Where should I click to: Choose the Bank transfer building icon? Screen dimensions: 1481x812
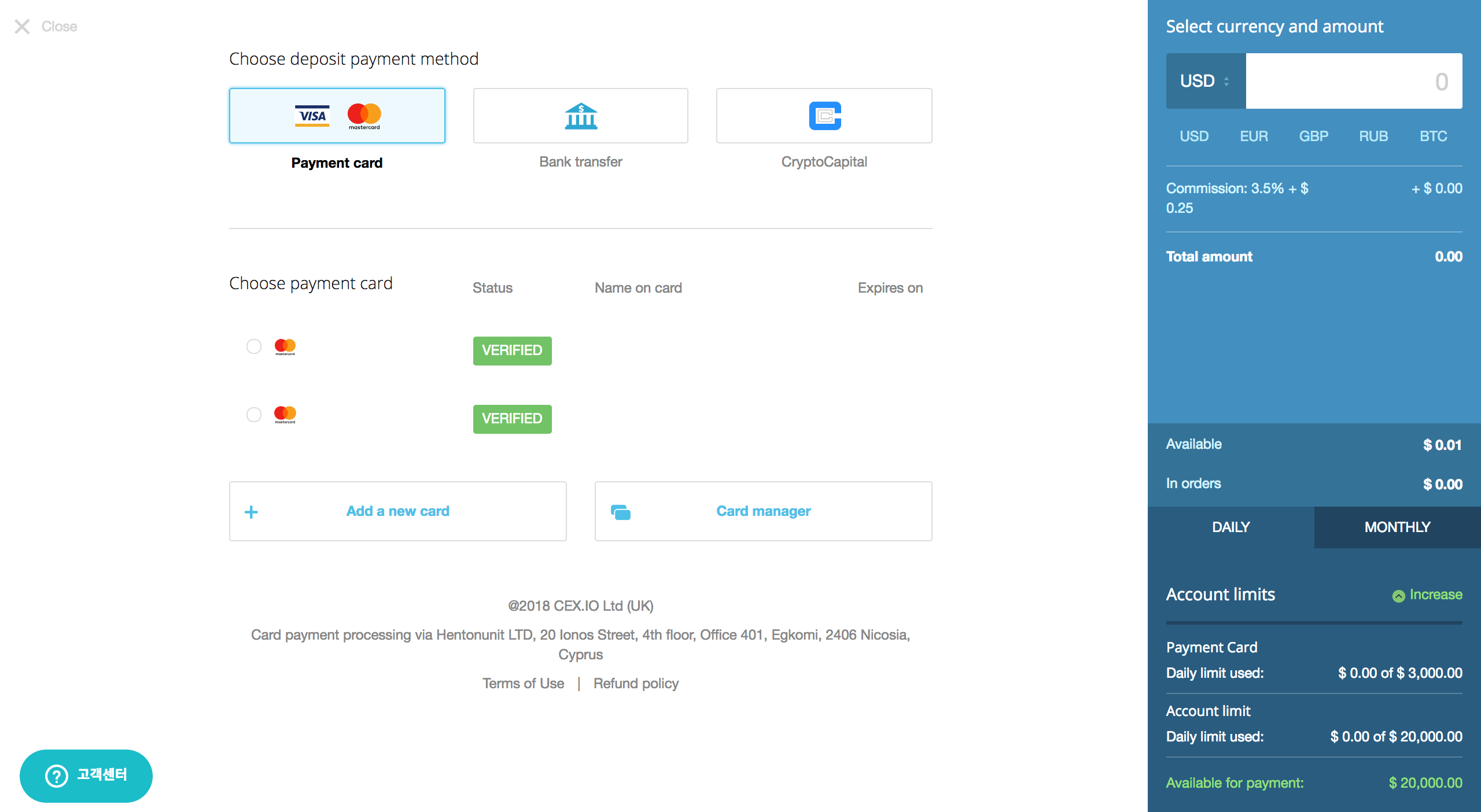581,116
